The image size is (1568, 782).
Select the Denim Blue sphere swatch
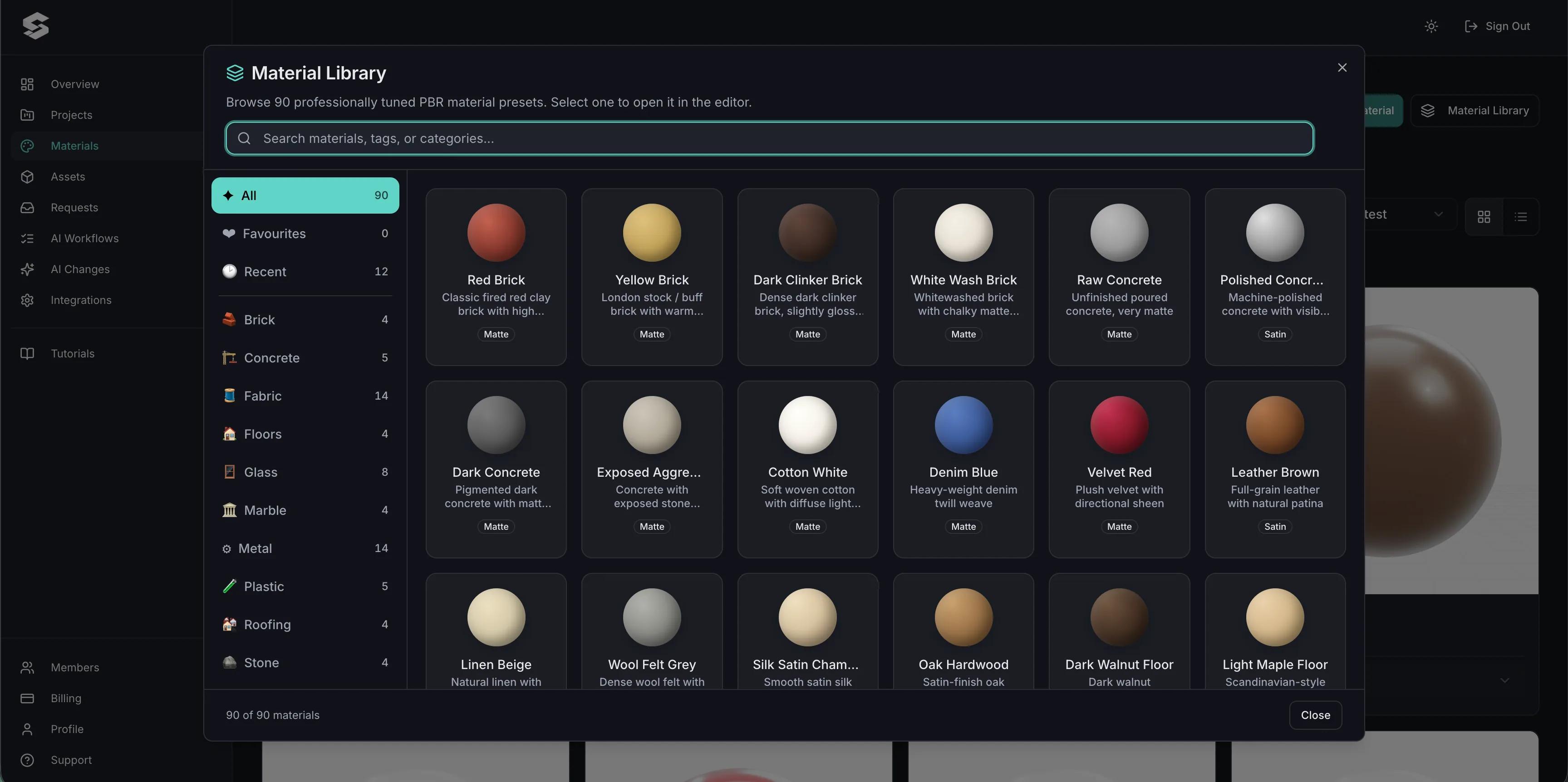(963, 425)
